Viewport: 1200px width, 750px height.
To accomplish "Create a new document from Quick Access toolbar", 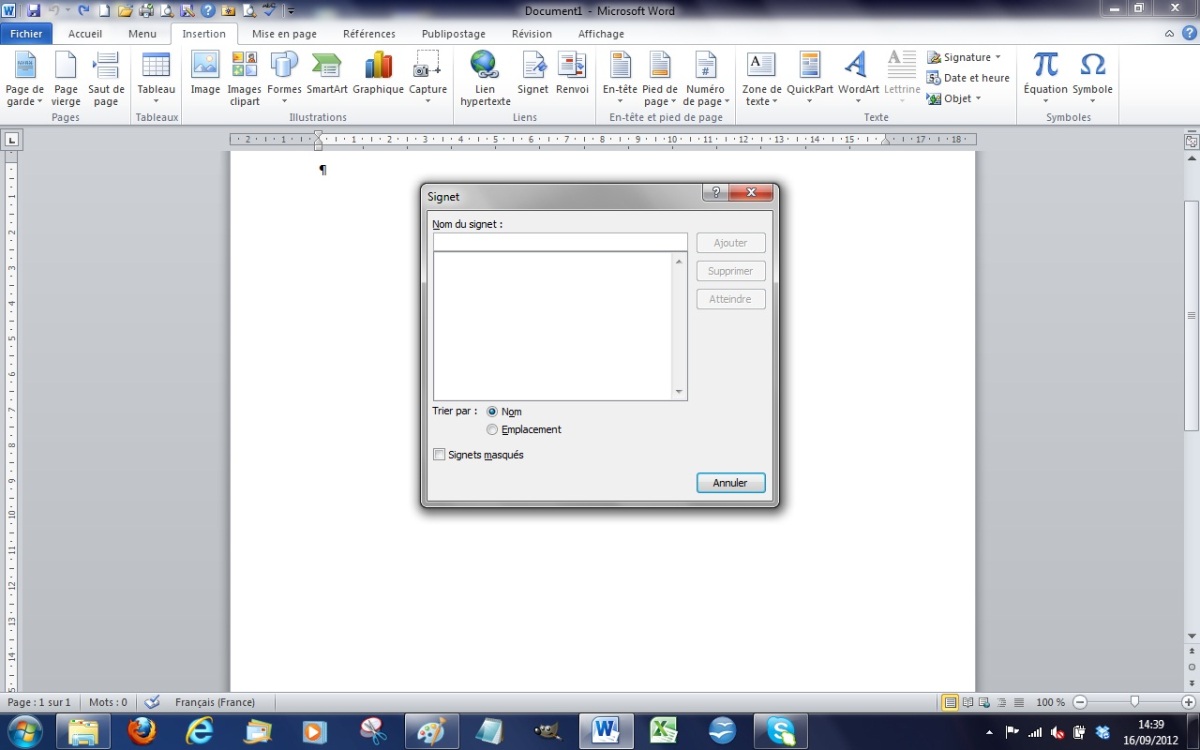I will (x=104, y=10).
